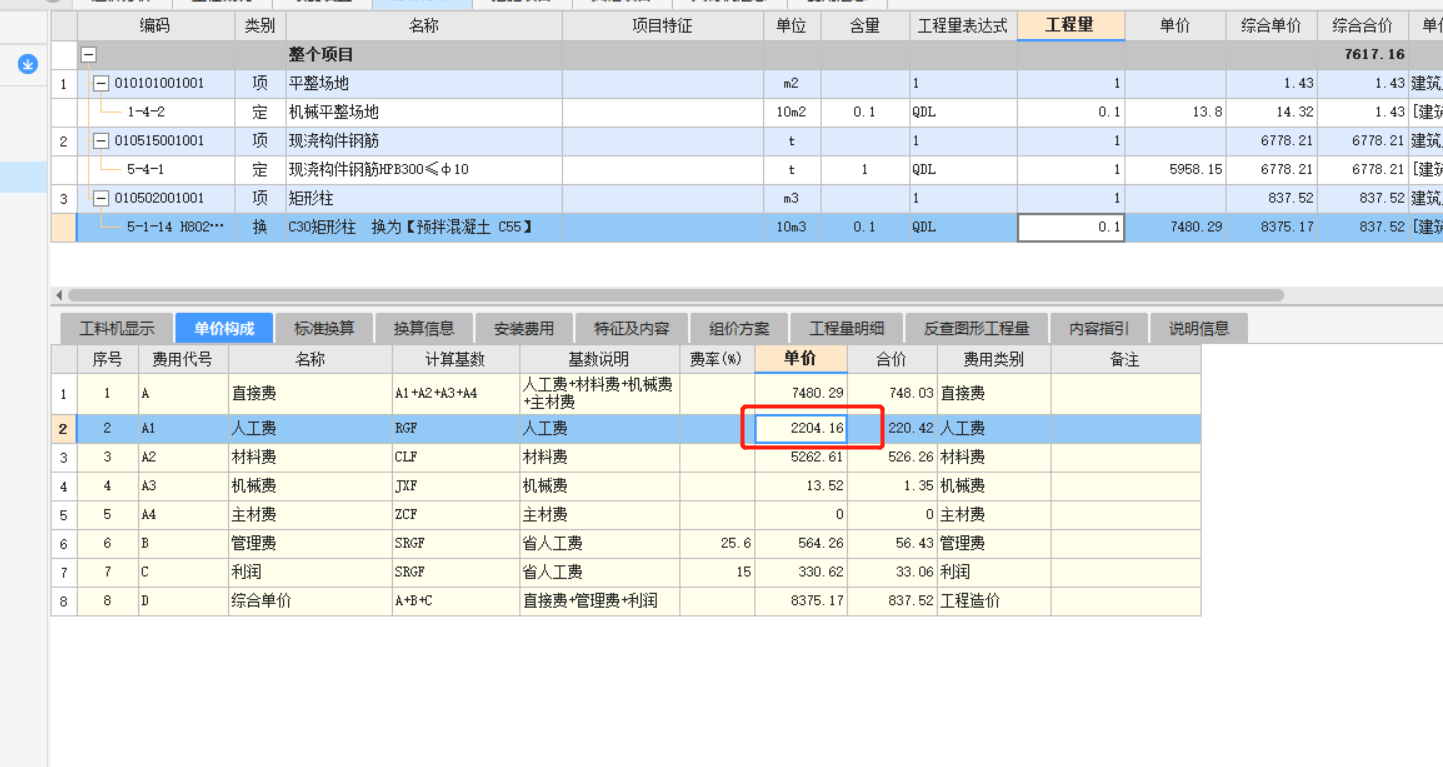
Task: Click the 工程量 column header in upper table
Action: click(1070, 26)
